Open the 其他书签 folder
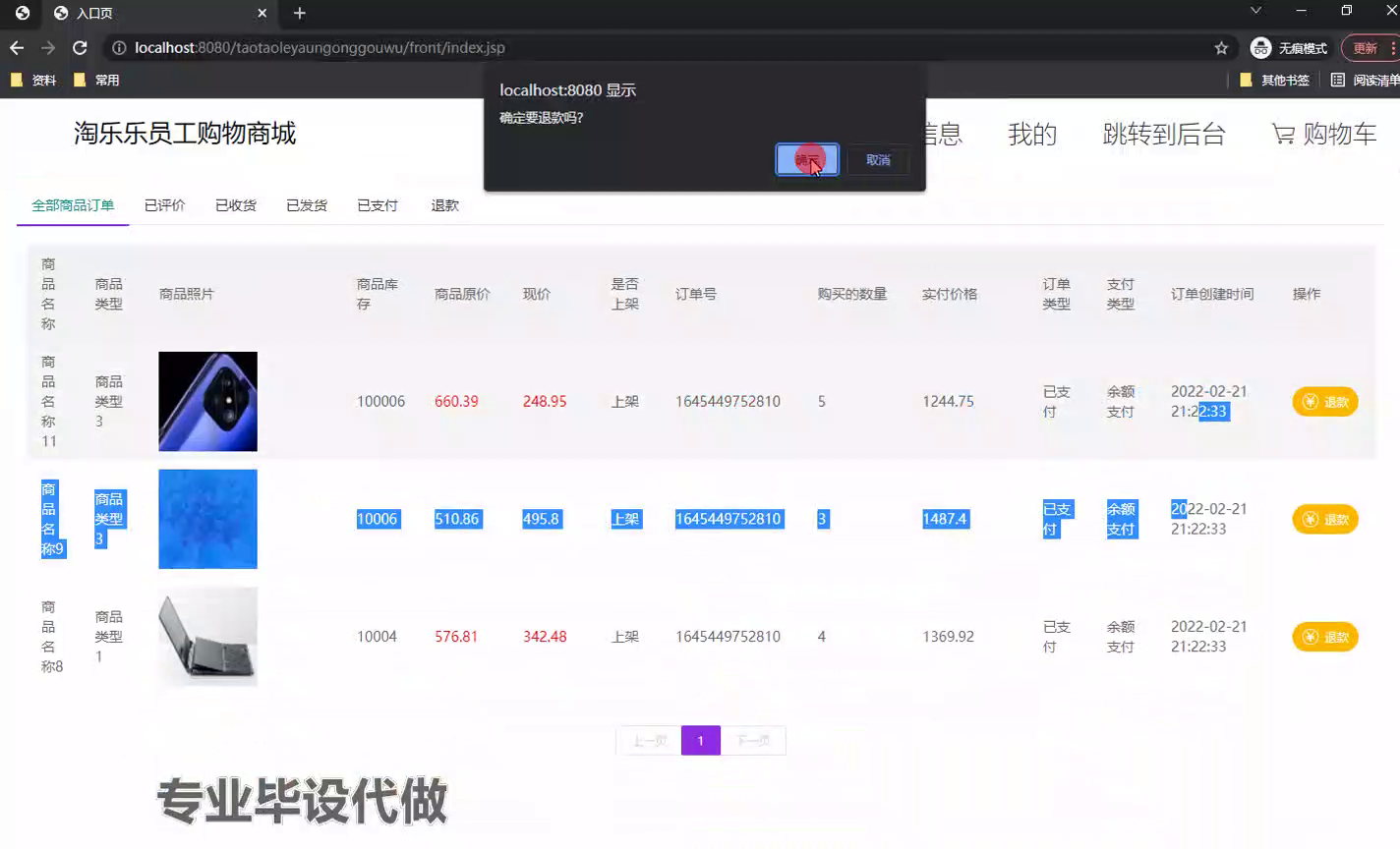The width and height of the screenshot is (1400, 849). 1274,80
